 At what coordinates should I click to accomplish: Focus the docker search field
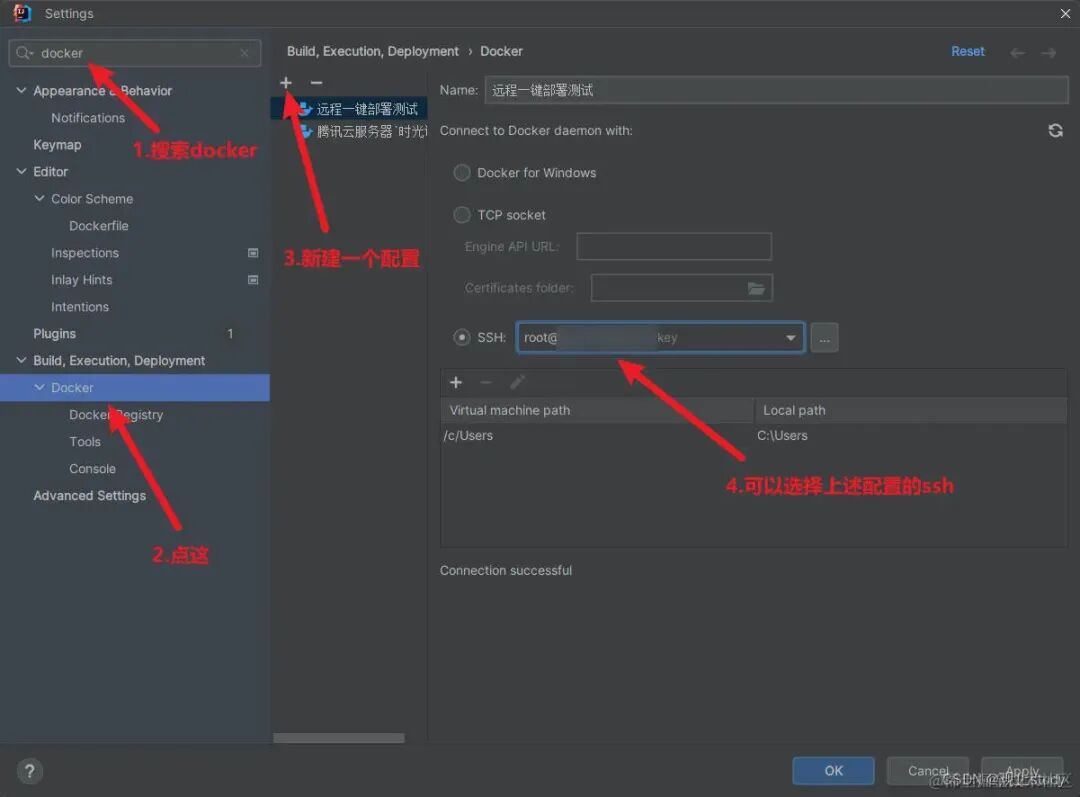pyautogui.click(x=135, y=53)
